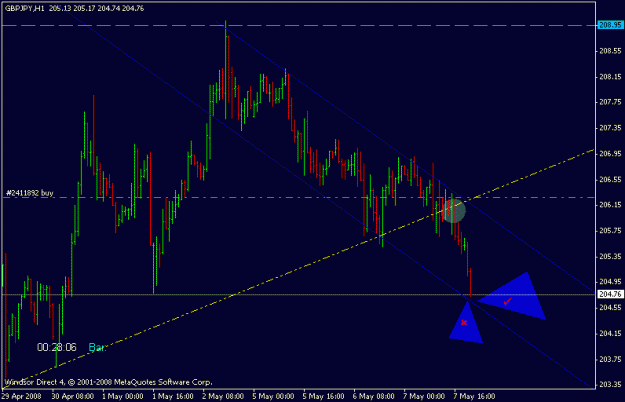625x402 pixels.
Task: Click the 206.55 price scale value
Action: click(610, 180)
